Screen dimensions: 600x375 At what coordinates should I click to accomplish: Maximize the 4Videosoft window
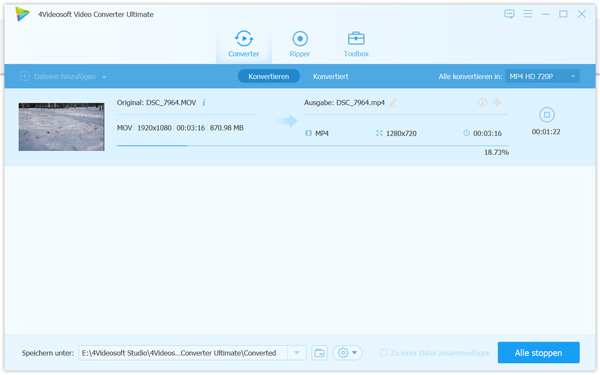(x=563, y=14)
